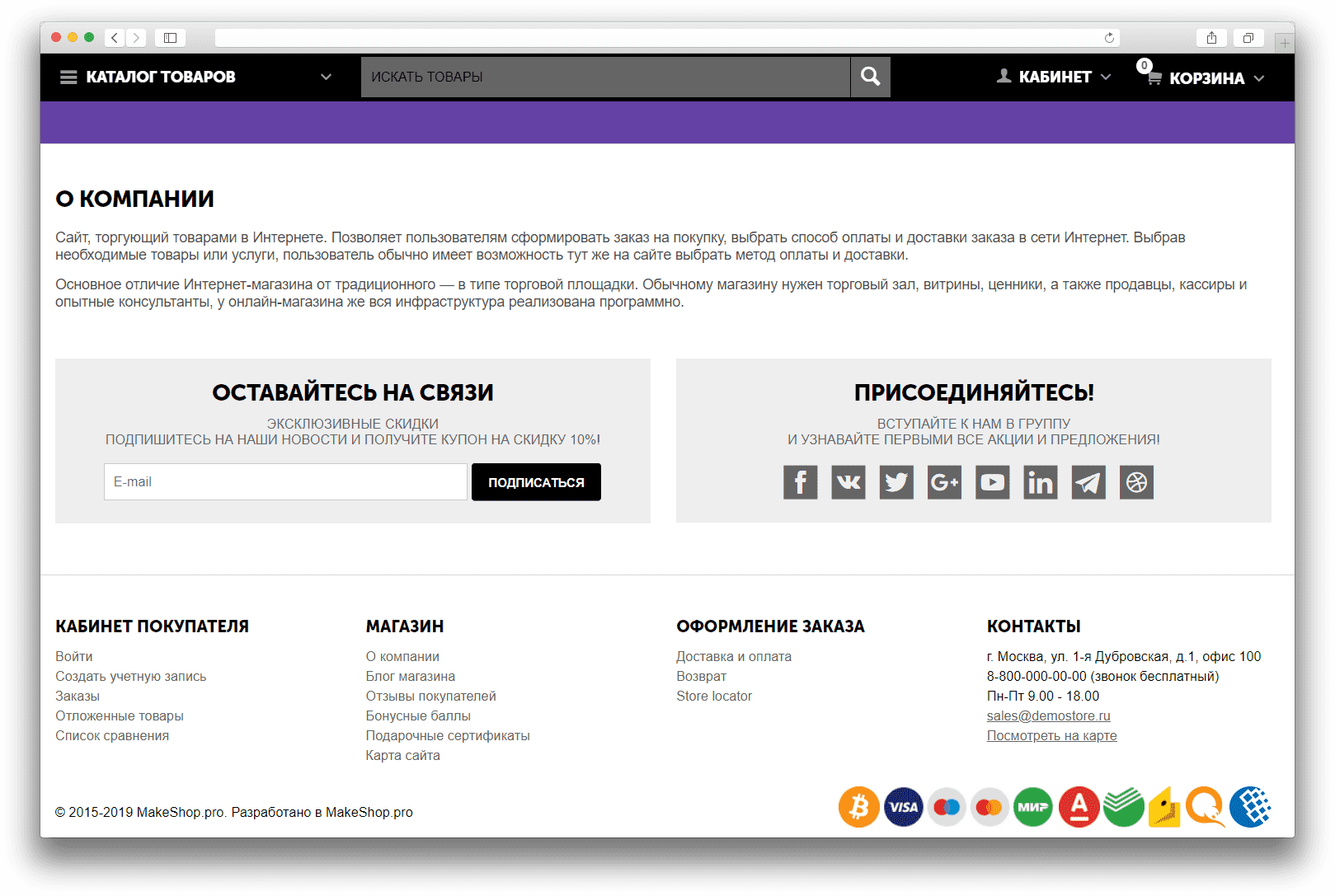1335x896 pixels.
Task: Click the Moscow address contact text
Action: tap(1124, 656)
